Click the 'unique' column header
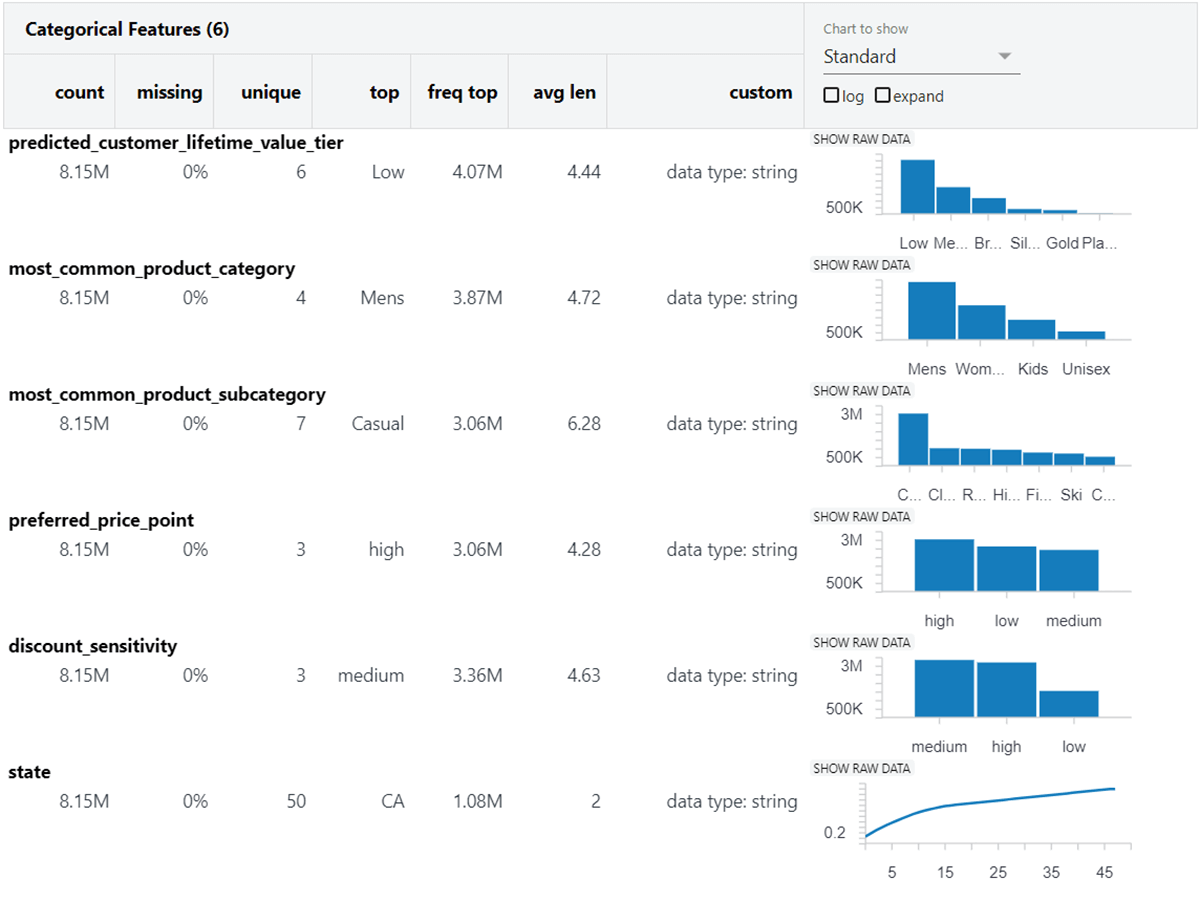This screenshot has width=1200, height=901. (x=270, y=92)
